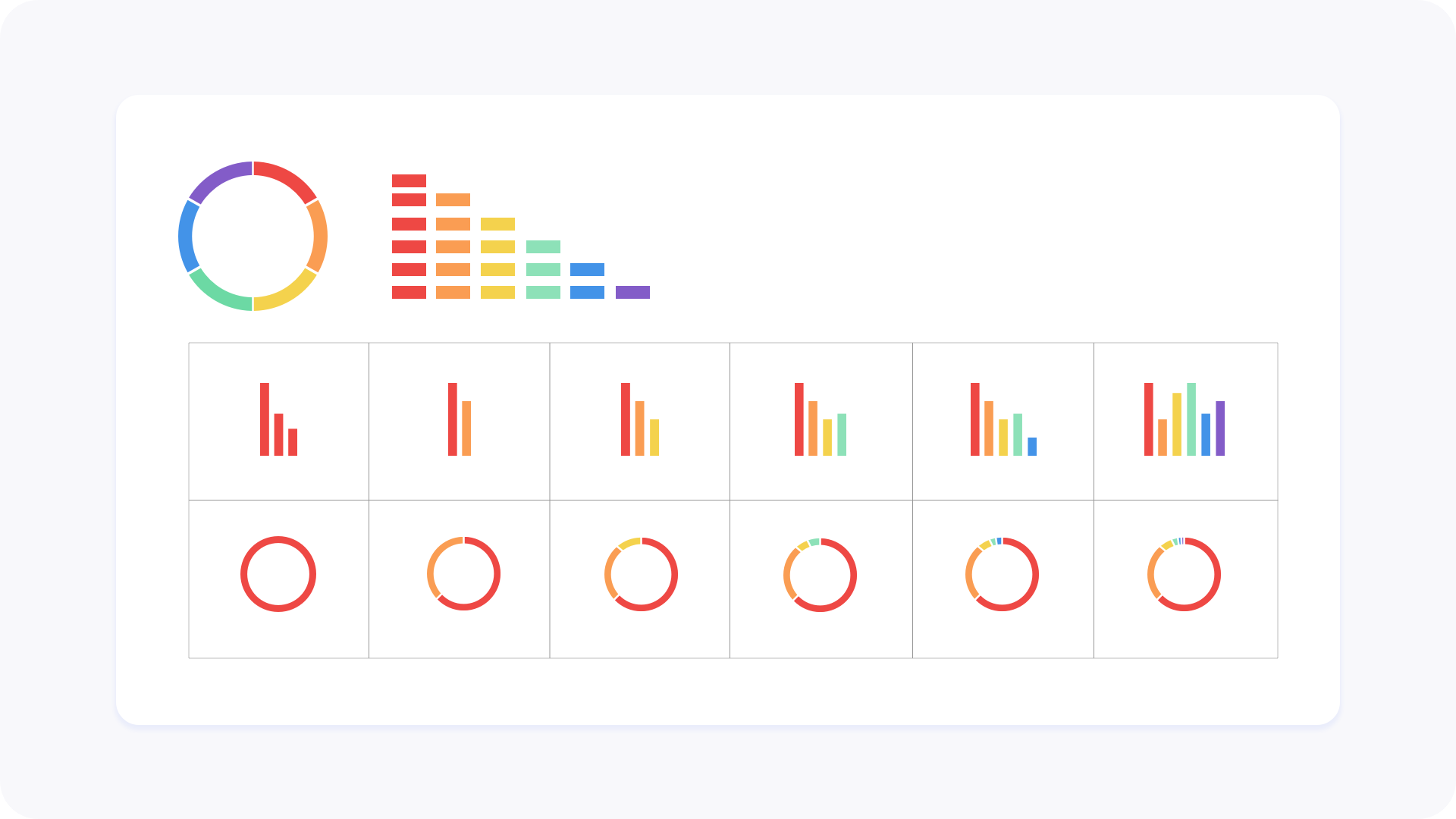
Task: Click the green segment of the large donut
Action: [215, 294]
